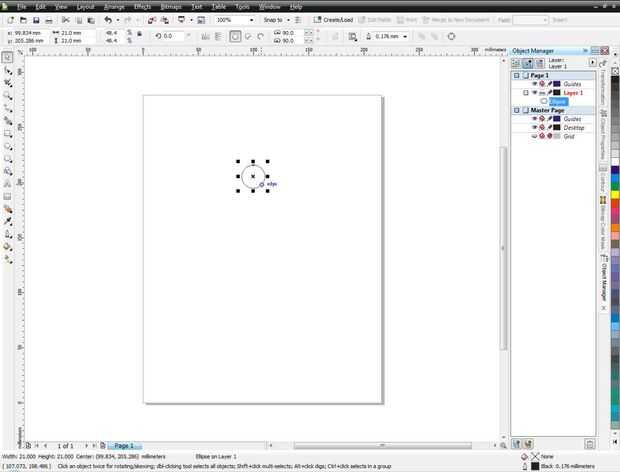The height and width of the screenshot is (472, 620).
Task: Click the Import icon in toolbar
Action: pyautogui.click(x=152, y=20)
